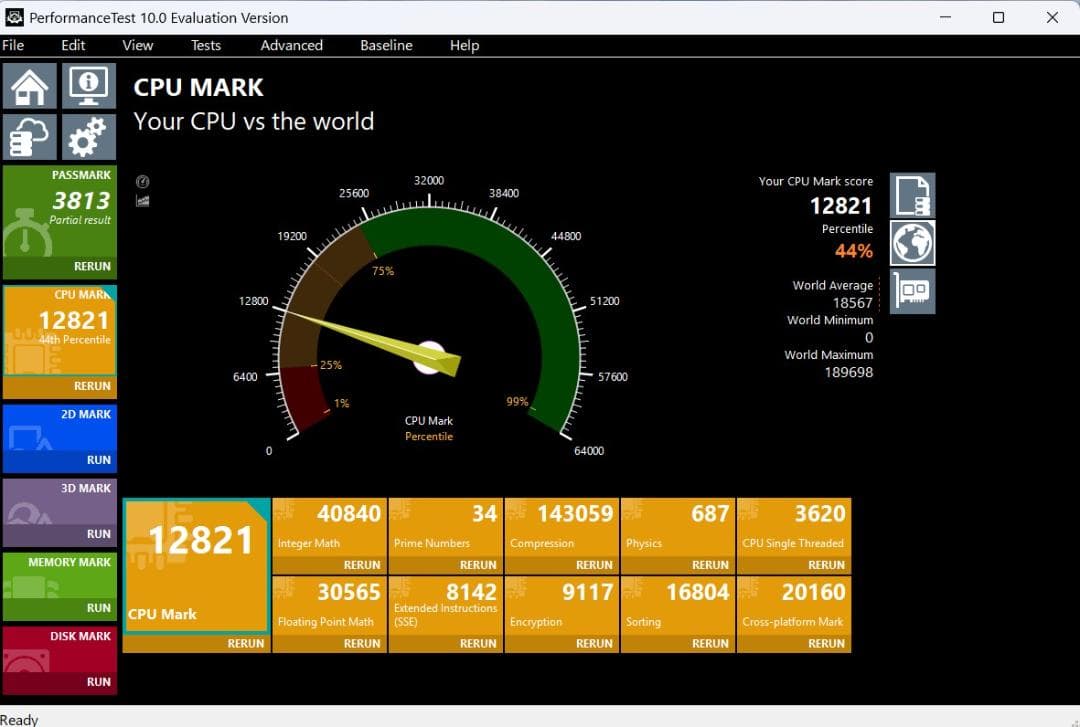Screen dimensions: 1080x727
Task: Click the Home icon in the top-left sidebar
Action: click(x=29, y=86)
